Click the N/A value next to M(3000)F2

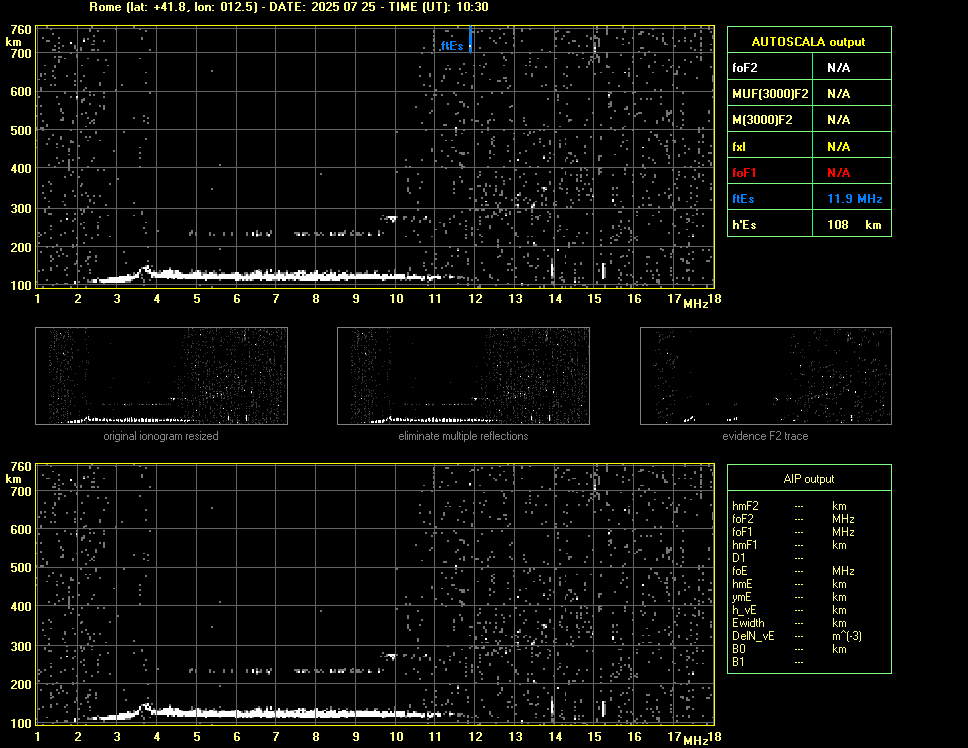838,120
